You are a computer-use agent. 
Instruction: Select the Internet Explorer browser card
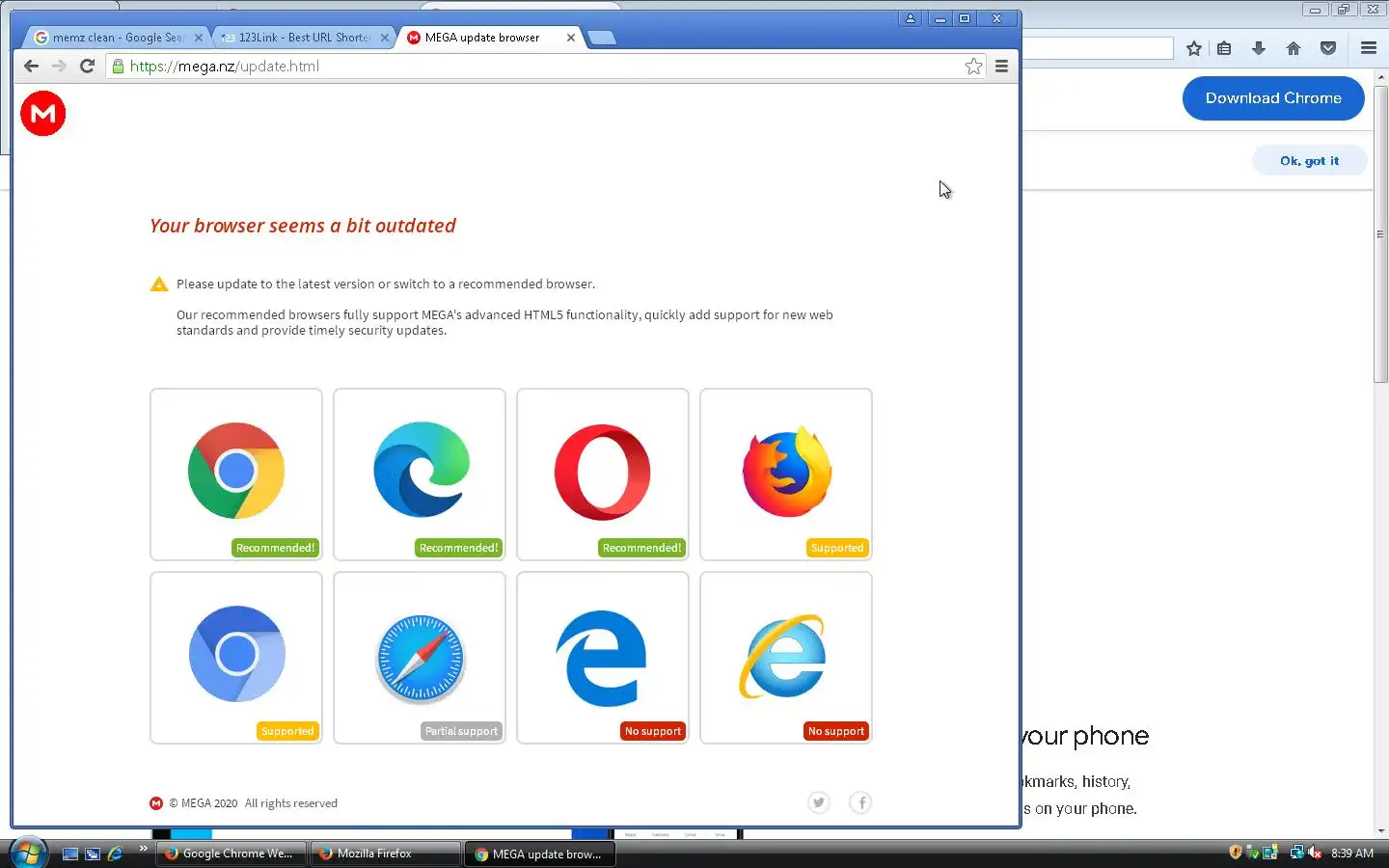point(786,658)
